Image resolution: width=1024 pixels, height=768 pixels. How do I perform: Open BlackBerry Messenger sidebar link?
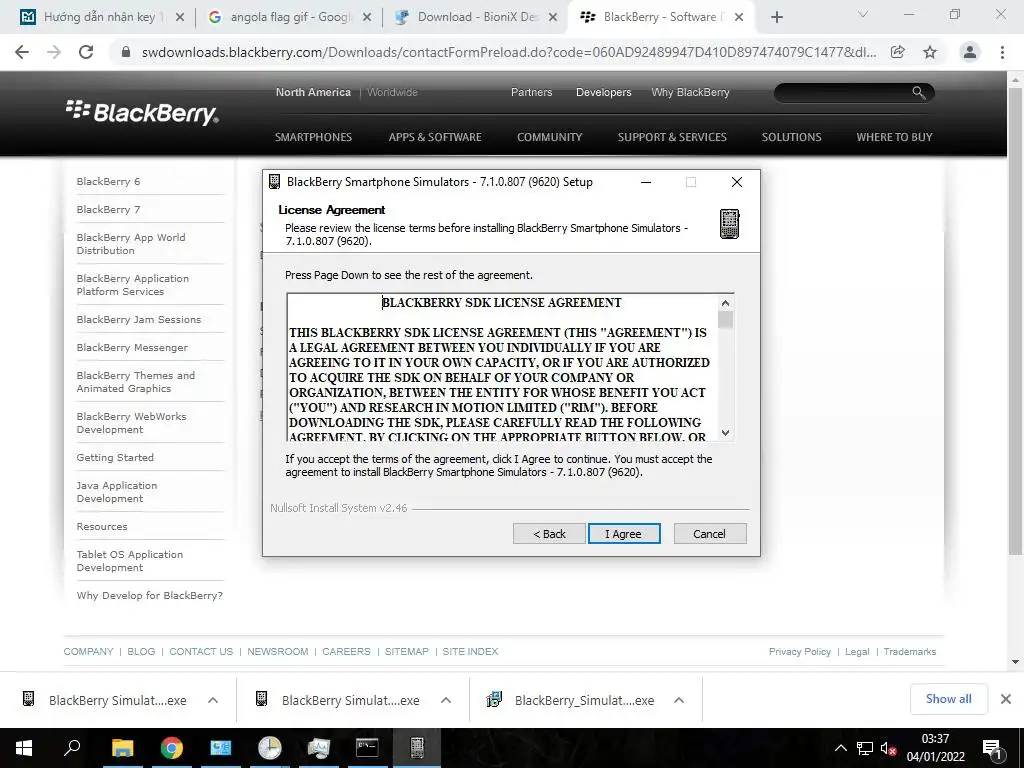[x=132, y=347]
